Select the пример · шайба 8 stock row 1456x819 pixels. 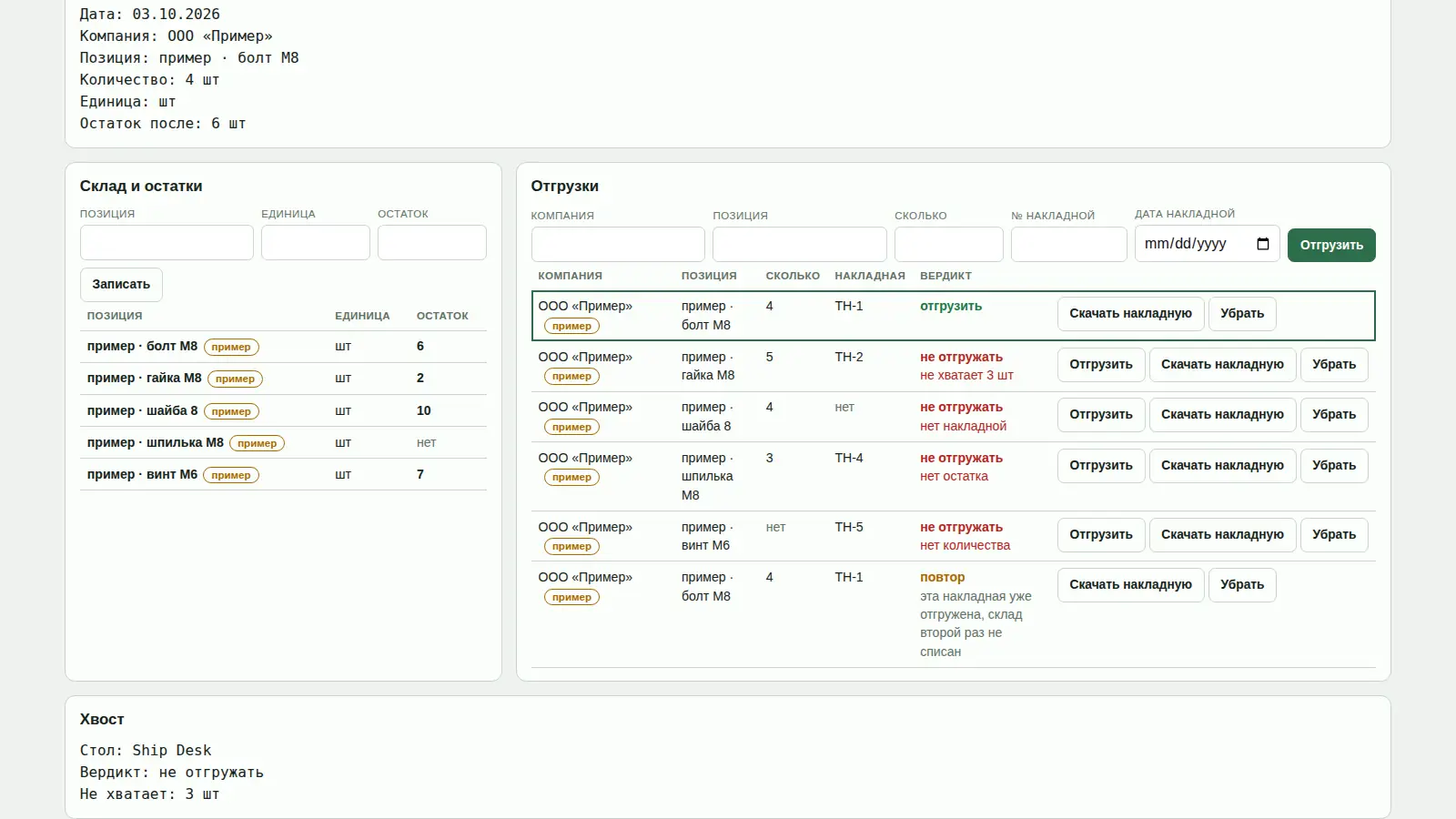pyautogui.click(x=283, y=410)
